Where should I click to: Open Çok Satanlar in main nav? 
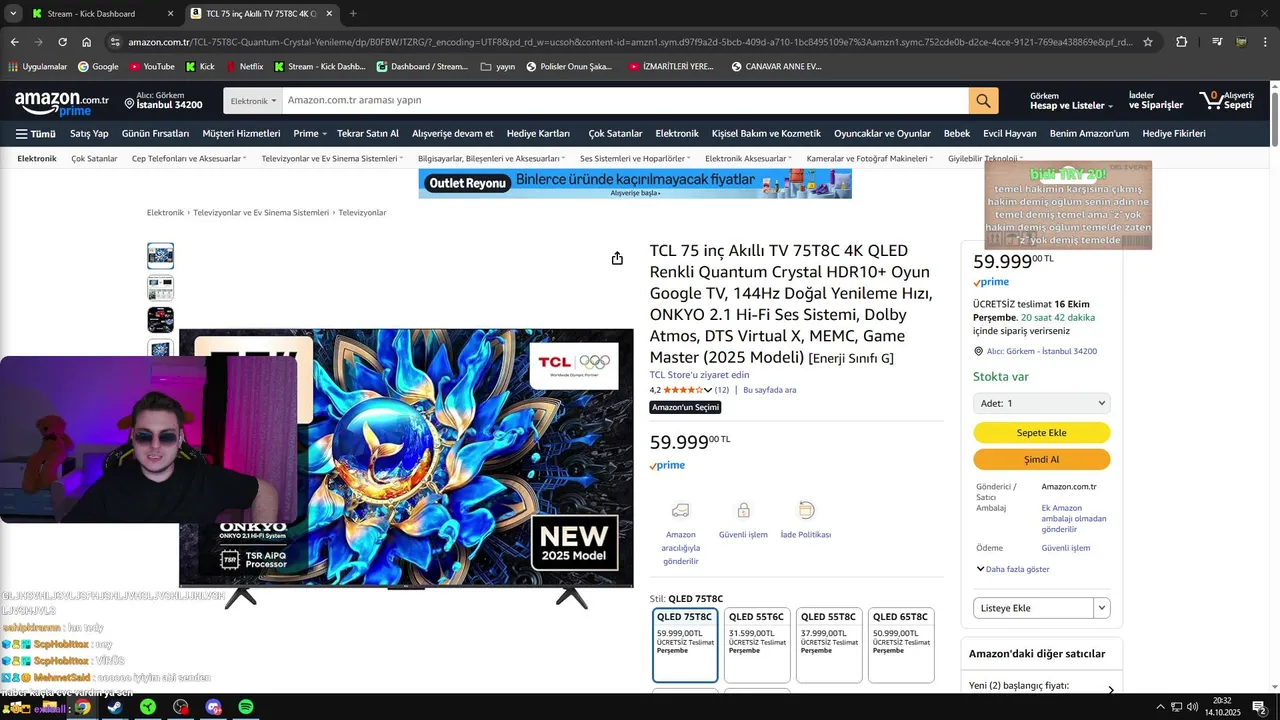615,133
